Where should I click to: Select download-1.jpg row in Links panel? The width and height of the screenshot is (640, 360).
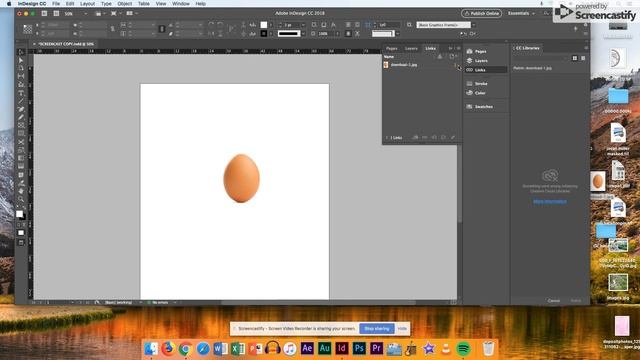pyautogui.click(x=421, y=65)
